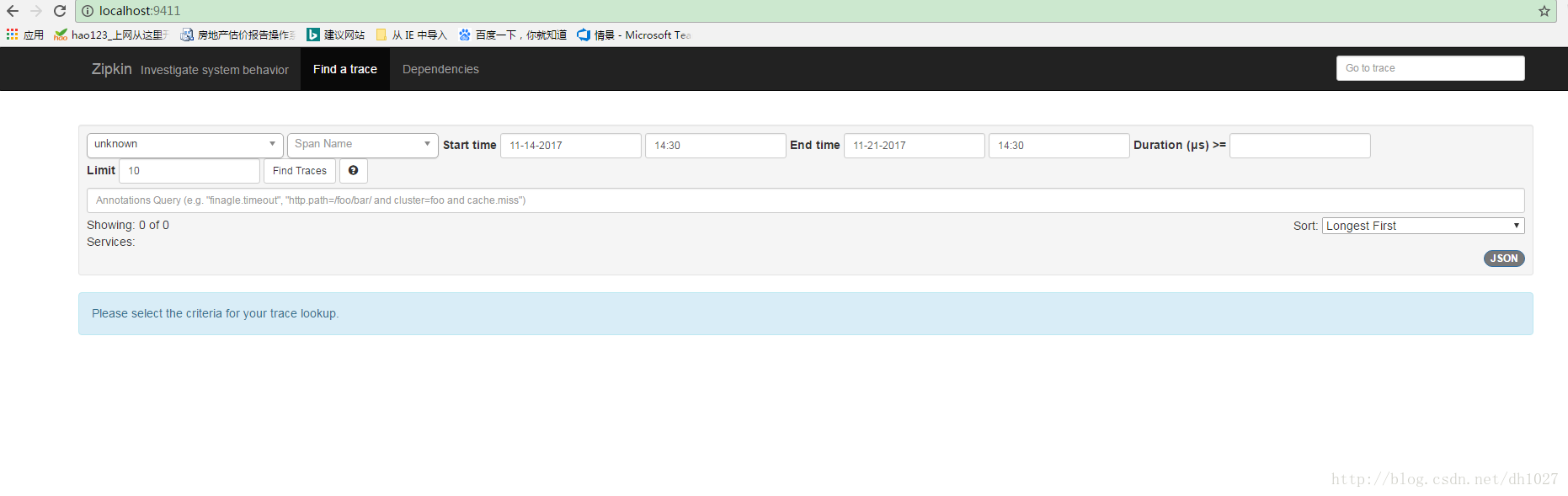Viewport: 1568px width, 496px height.
Task: Open the Apps grid bookmark
Action: pyautogui.click(x=25, y=35)
